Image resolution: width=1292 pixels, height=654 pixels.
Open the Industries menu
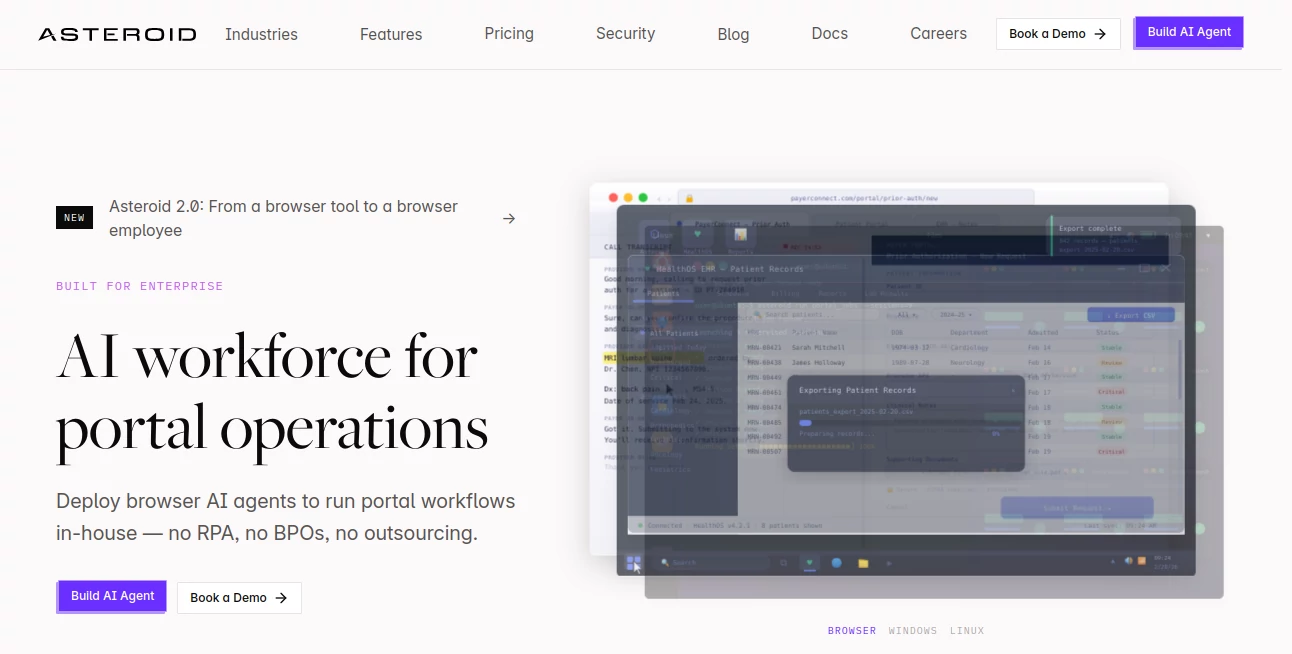point(261,34)
